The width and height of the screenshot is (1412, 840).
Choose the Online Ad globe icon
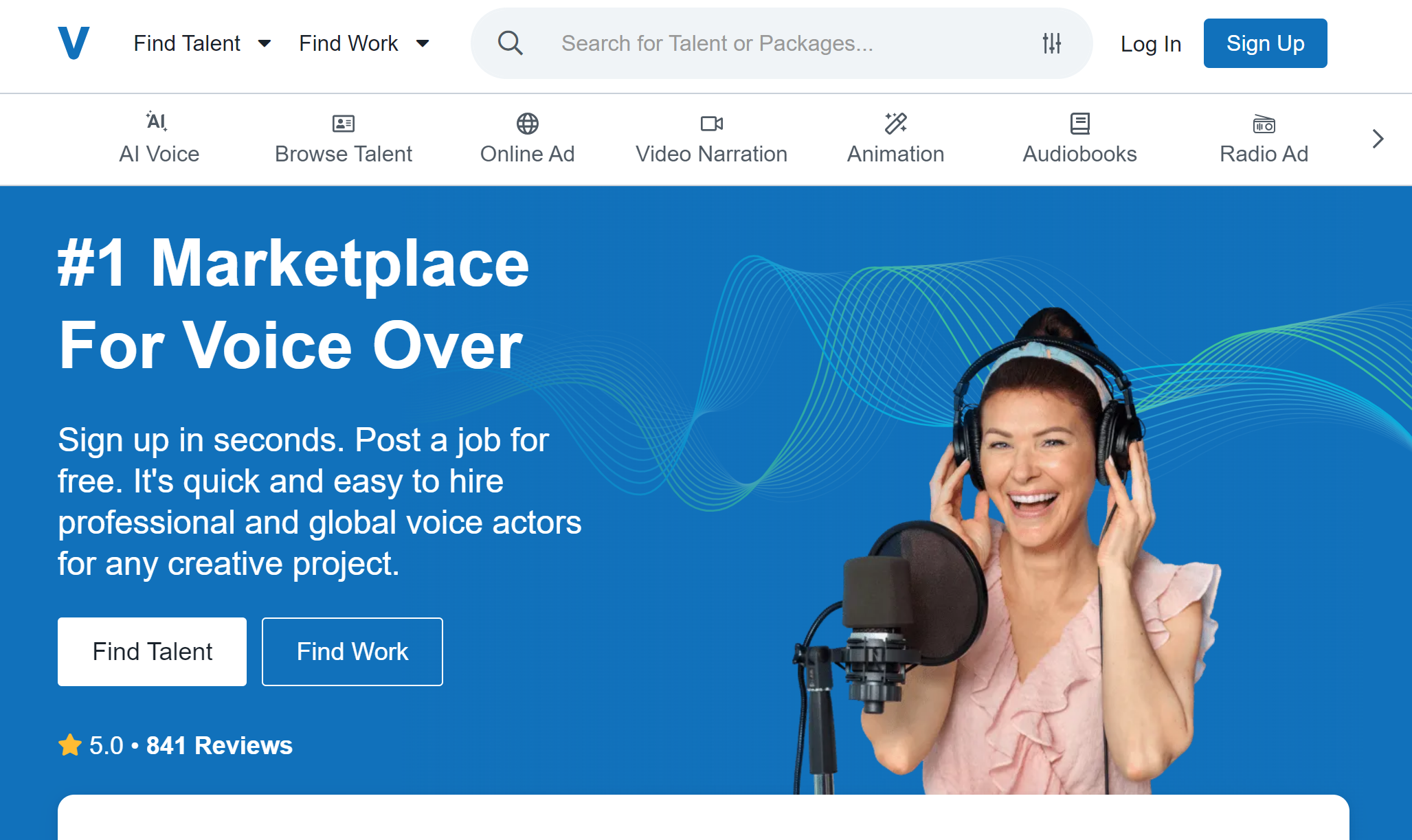click(527, 124)
